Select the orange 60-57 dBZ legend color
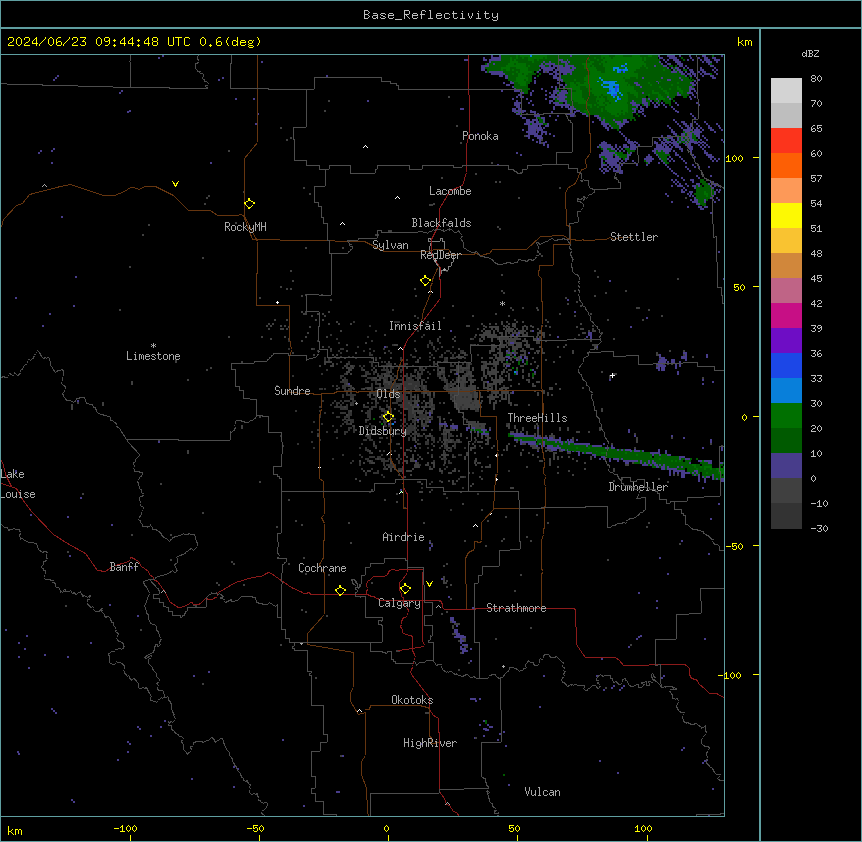Screen dimensions: 862x842 [x=786, y=165]
